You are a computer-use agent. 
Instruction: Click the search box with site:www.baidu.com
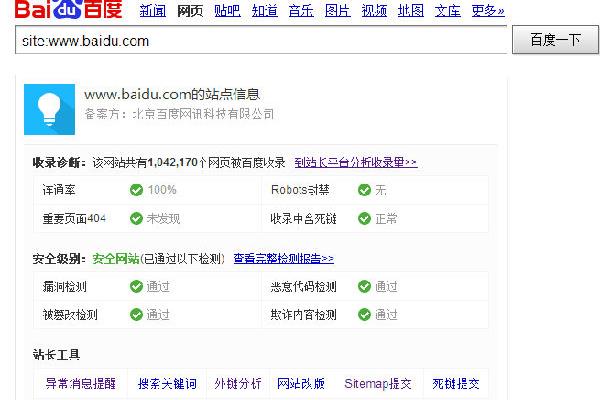click(261, 40)
